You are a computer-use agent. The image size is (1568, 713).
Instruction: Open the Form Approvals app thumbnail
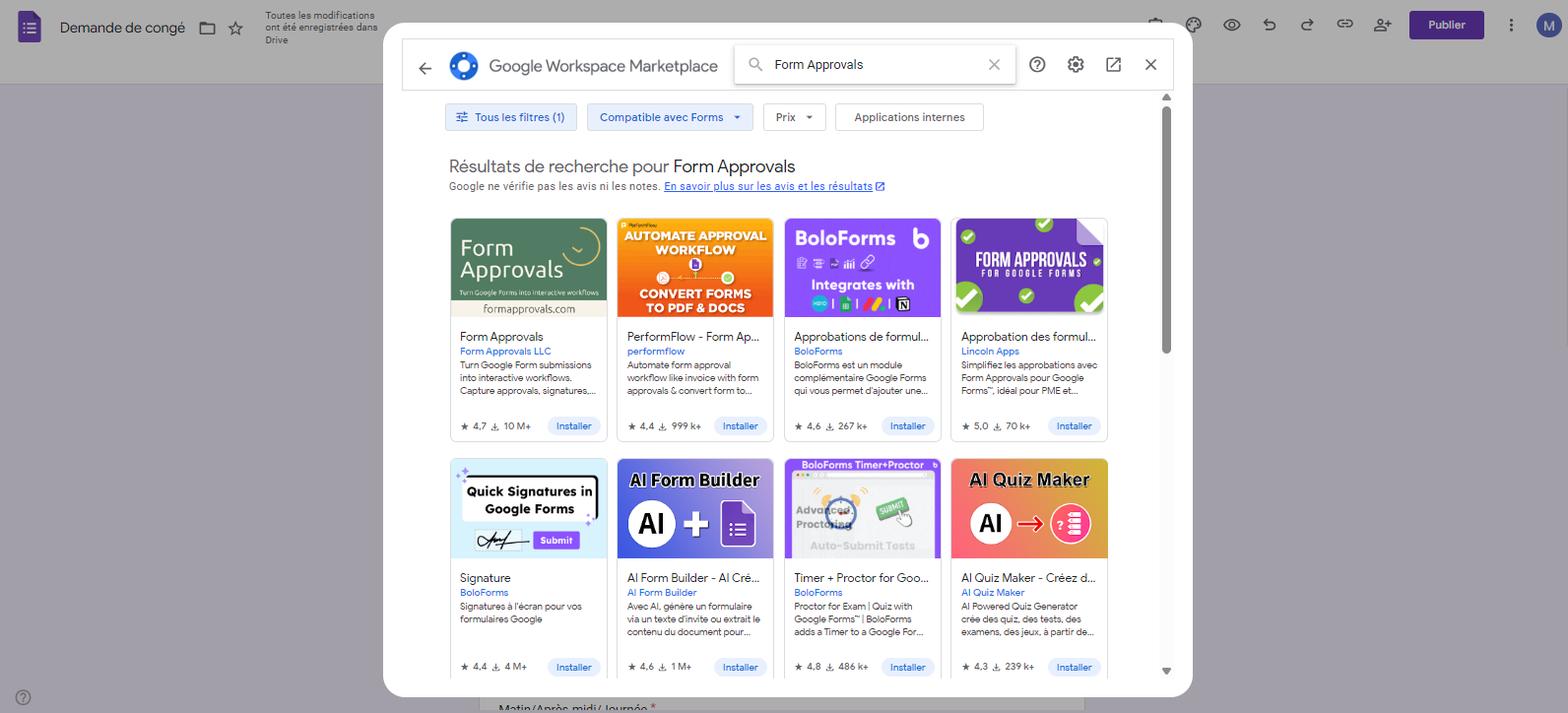pos(529,268)
